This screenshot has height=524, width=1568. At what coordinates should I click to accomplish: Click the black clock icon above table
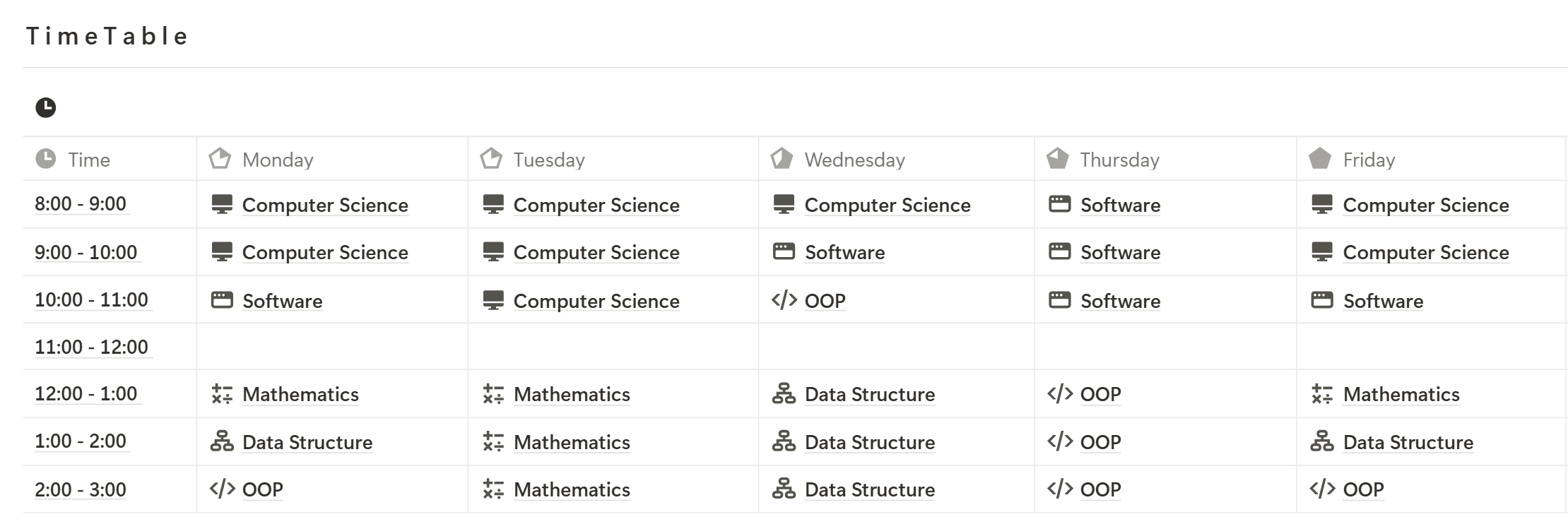(x=46, y=107)
